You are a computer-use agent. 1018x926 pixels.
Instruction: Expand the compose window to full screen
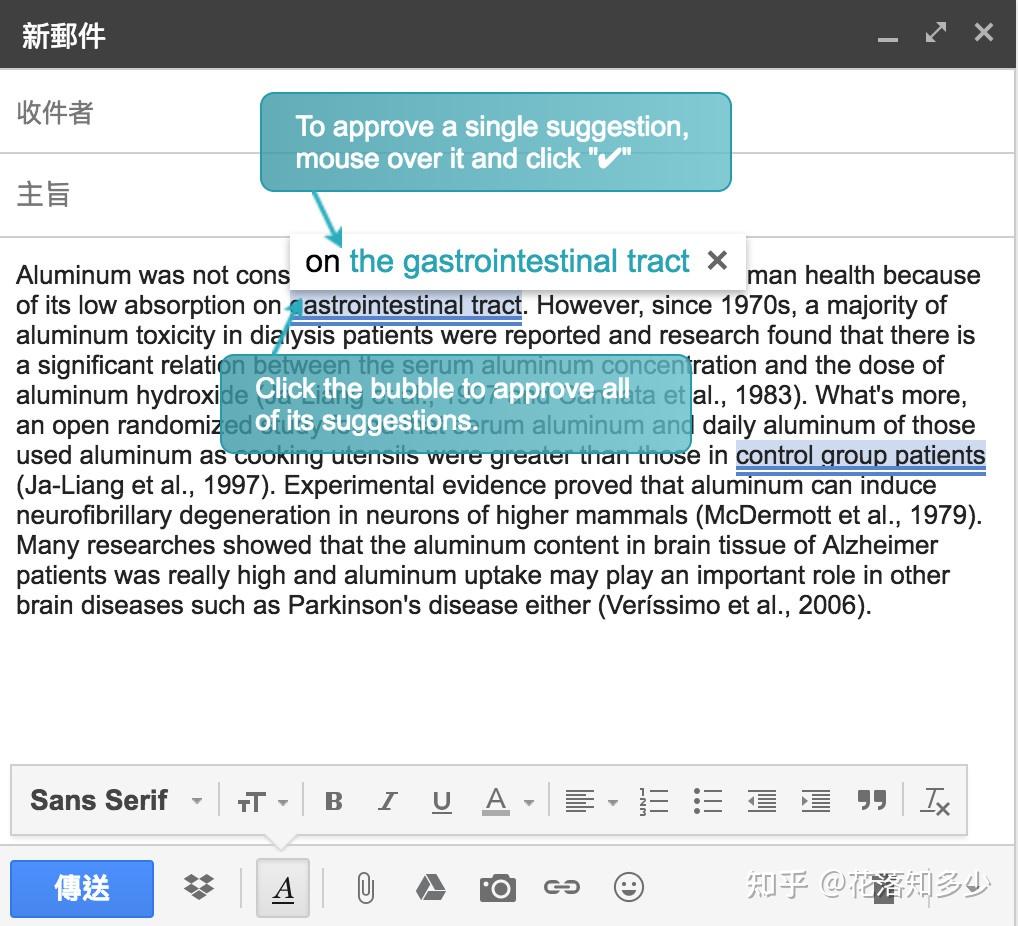click(936, 32)
